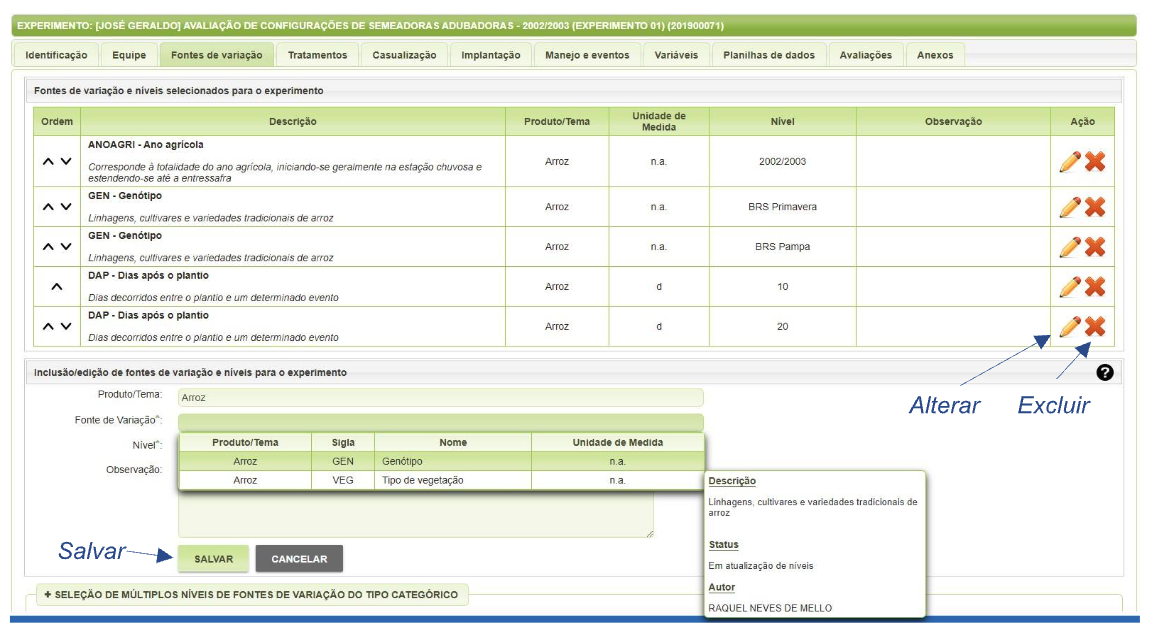Move the BRS Primavera row down
The width and height of the screenshot is (1153, 637).
[x=66, y=207]
